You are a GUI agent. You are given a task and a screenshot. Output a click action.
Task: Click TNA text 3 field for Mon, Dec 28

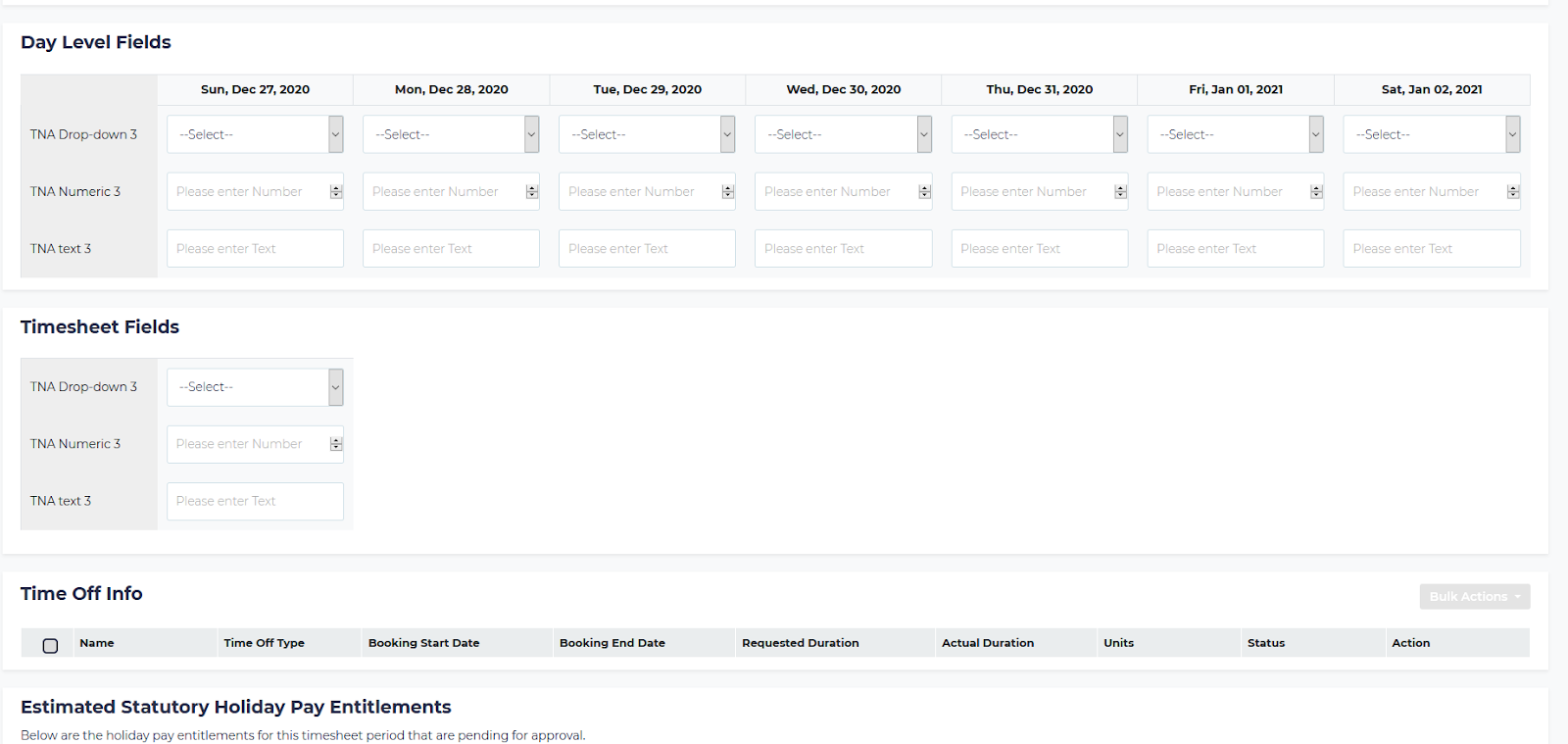pyautogui.click(x=451, y=249)
